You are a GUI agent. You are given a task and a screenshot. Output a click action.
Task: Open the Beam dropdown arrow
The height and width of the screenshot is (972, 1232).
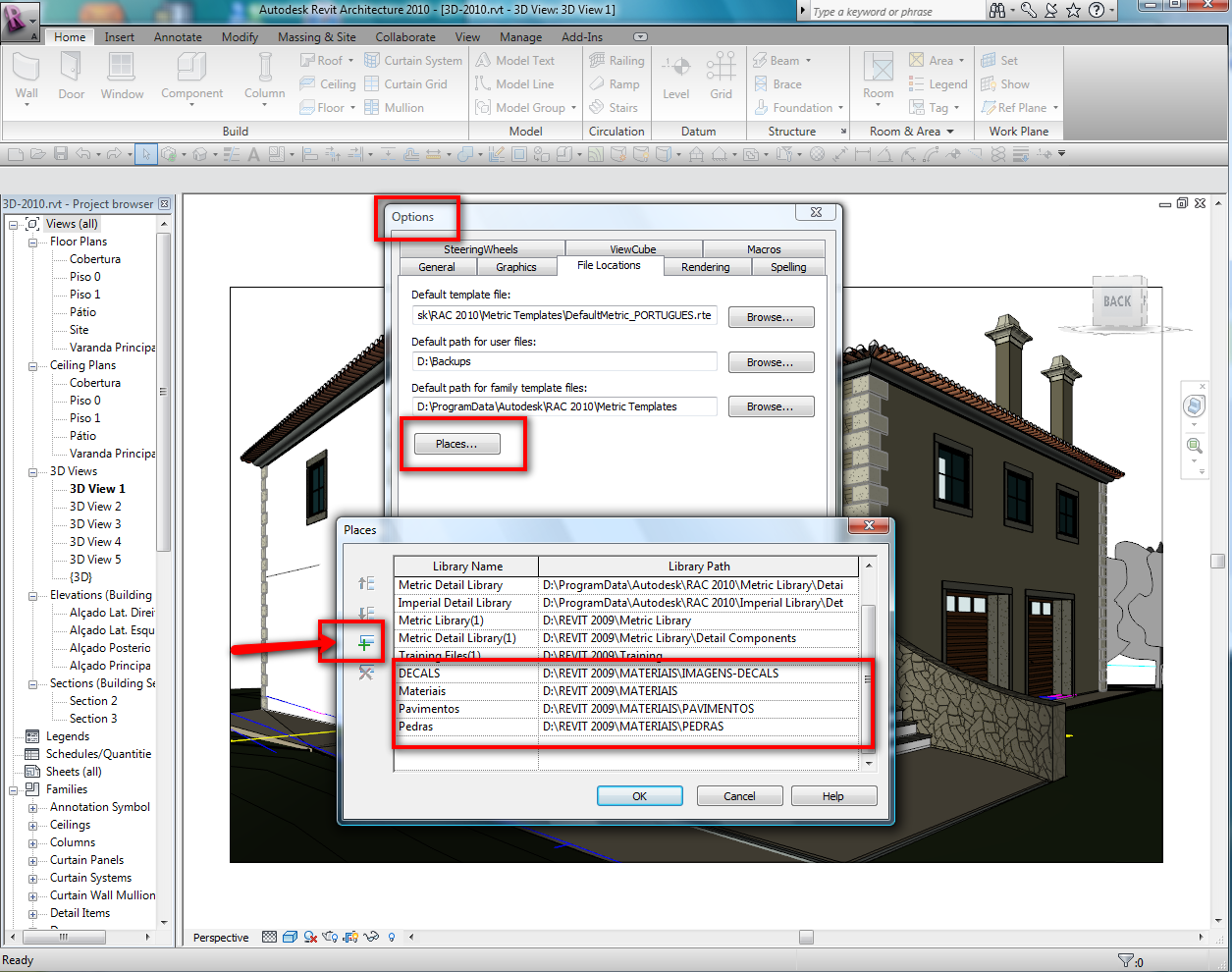click(808, 61)
